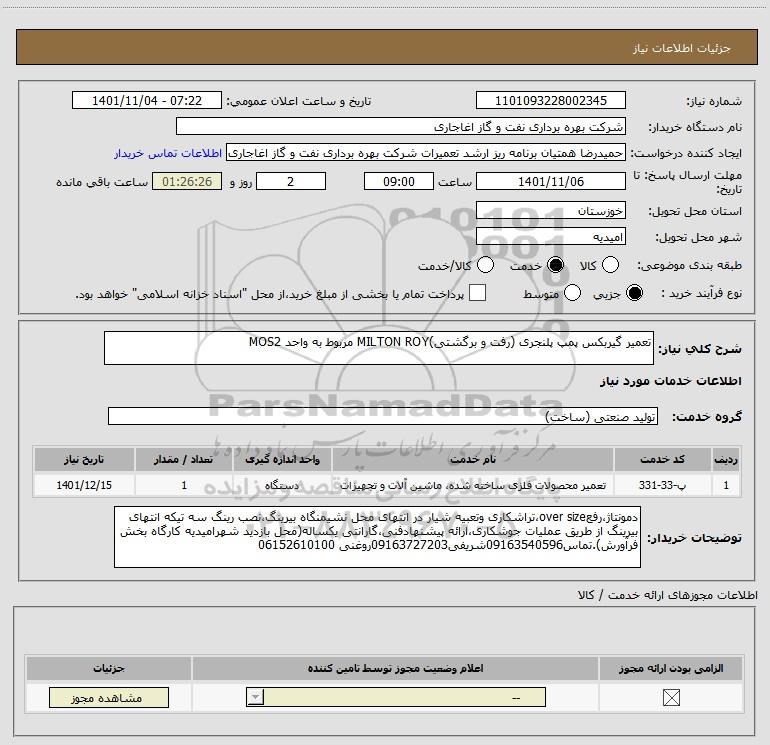
Task: Toggle the mandatory license checkbox icon
Action: (x=671, y=697)
